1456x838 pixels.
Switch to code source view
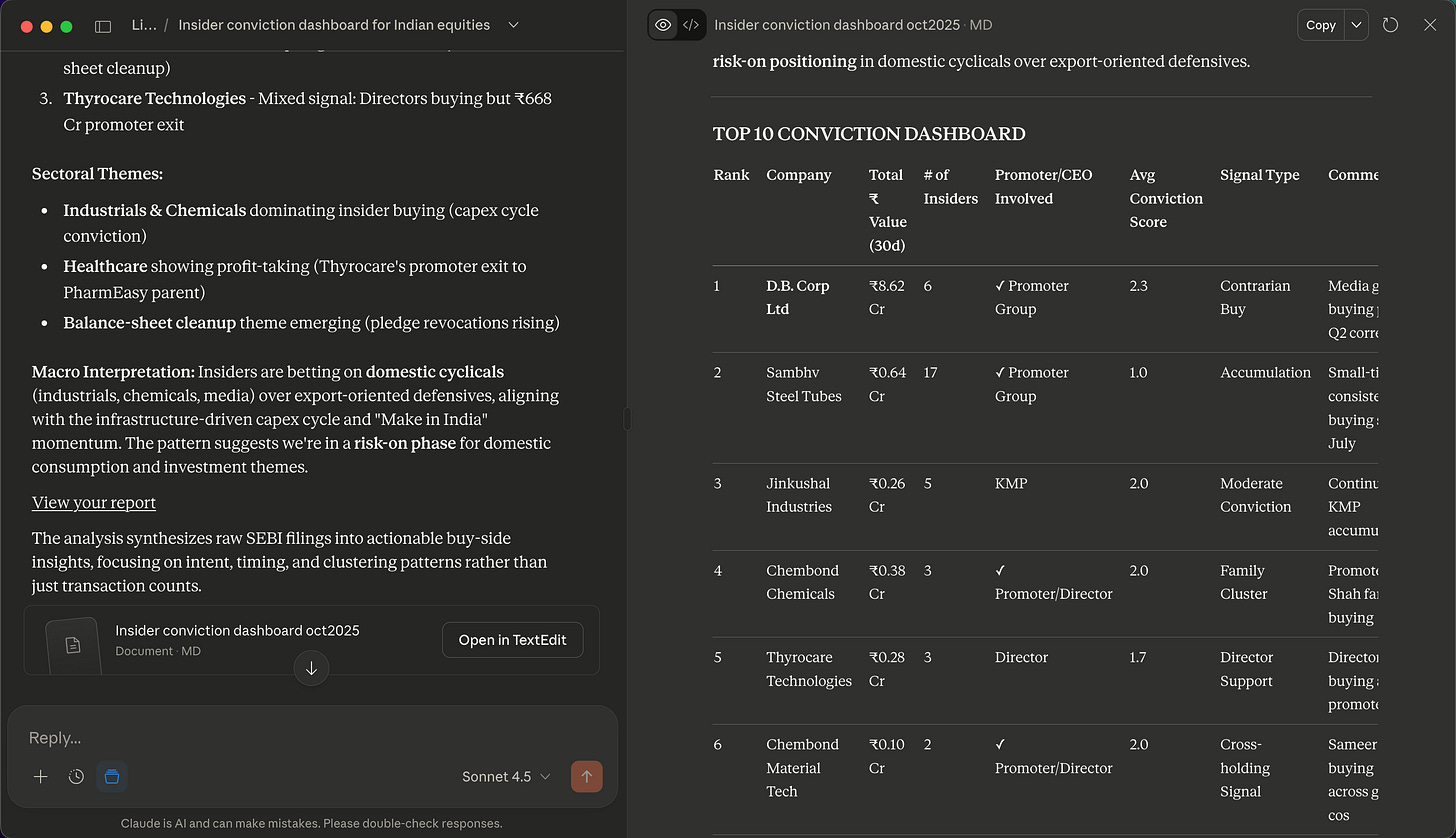[x=691, y=25]
